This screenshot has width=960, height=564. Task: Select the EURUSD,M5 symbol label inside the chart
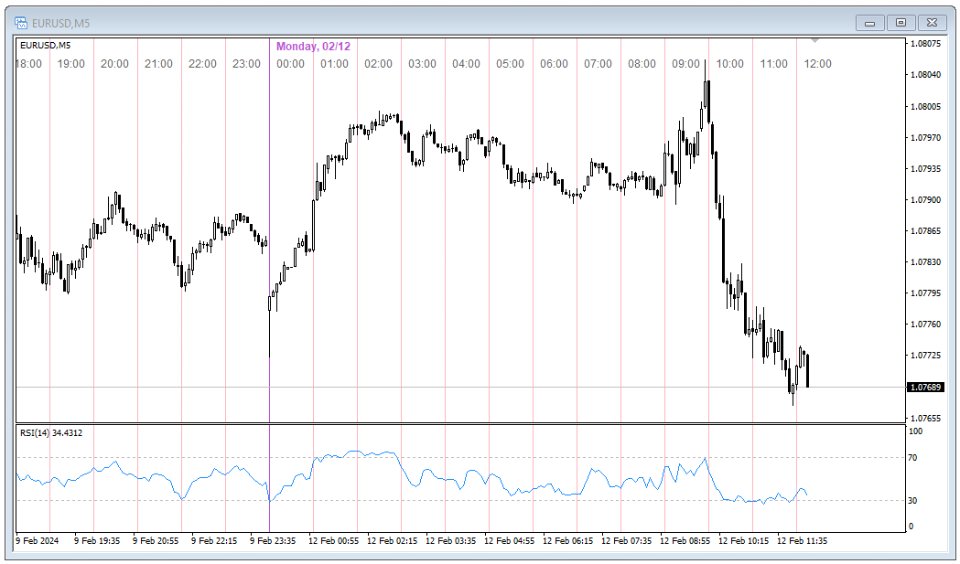point(45,45)
